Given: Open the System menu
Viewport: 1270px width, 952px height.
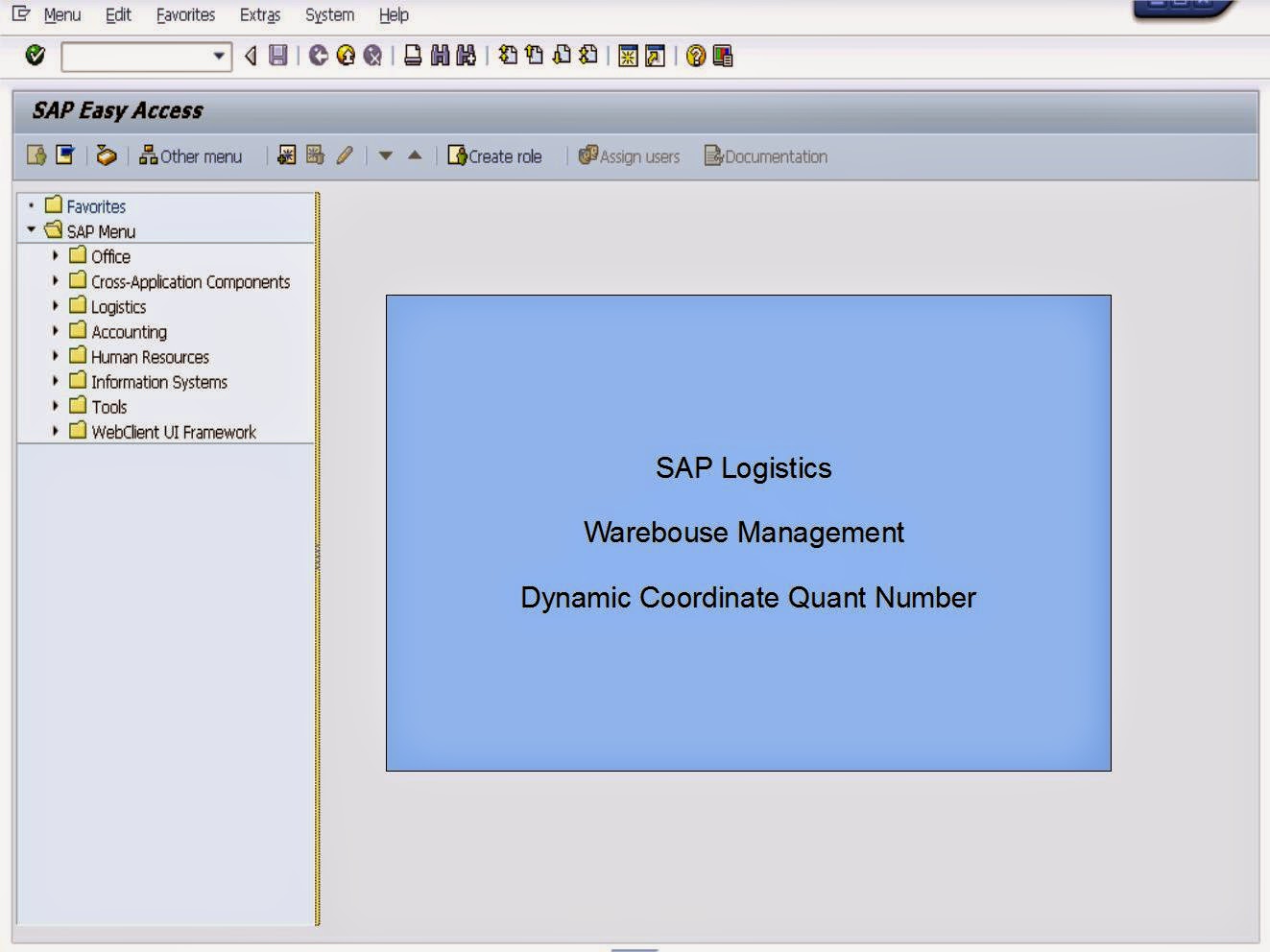Looking at the screenshot, I should pos(328,14).
